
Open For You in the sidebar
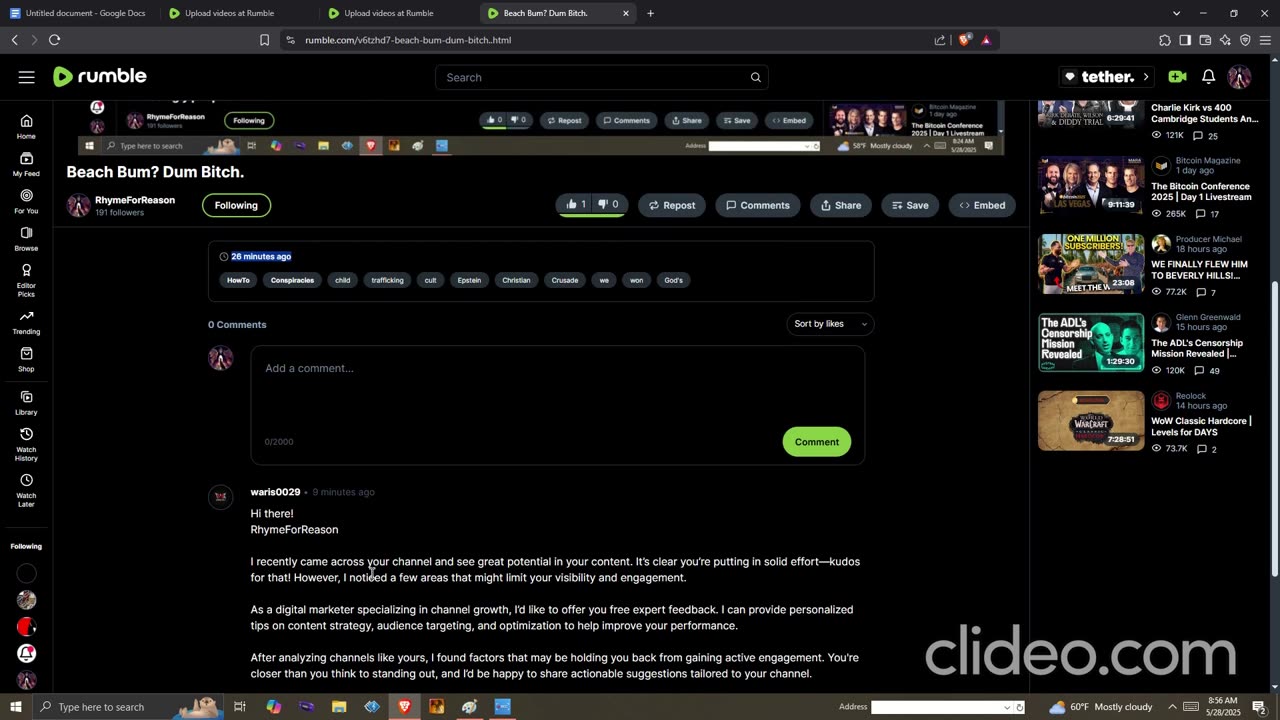click(x=26, y=201)
